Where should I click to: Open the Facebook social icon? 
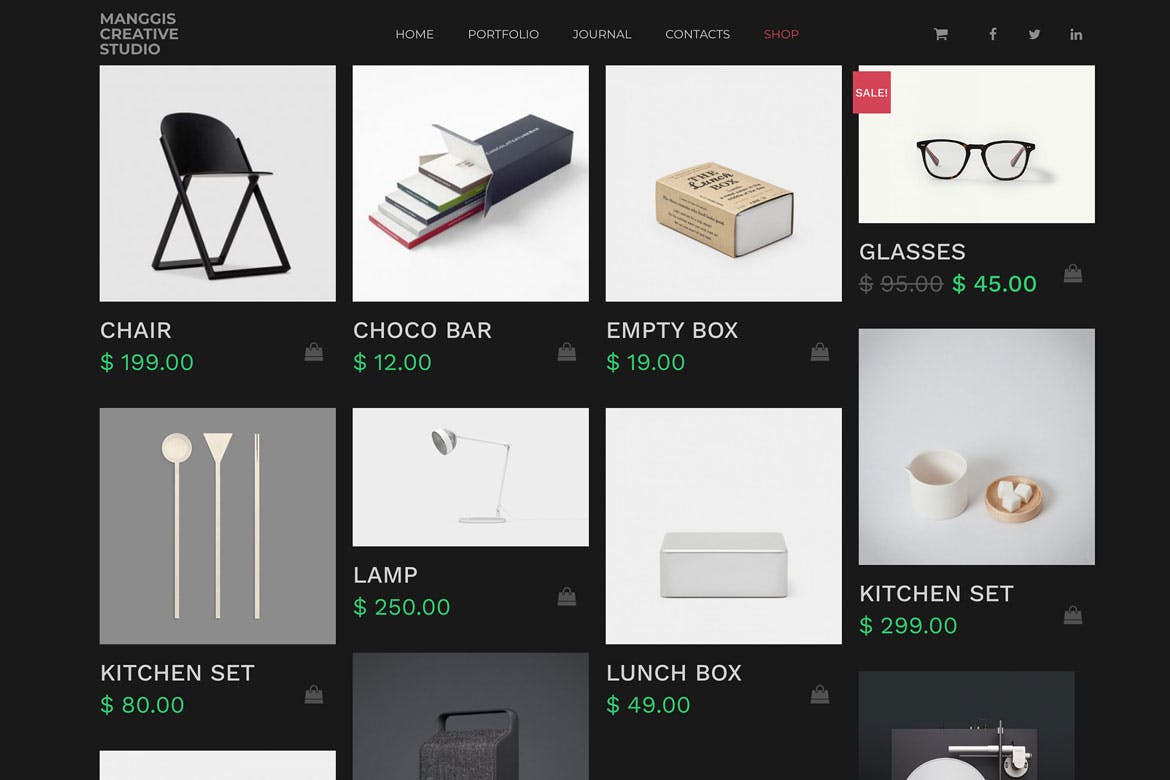992,34
